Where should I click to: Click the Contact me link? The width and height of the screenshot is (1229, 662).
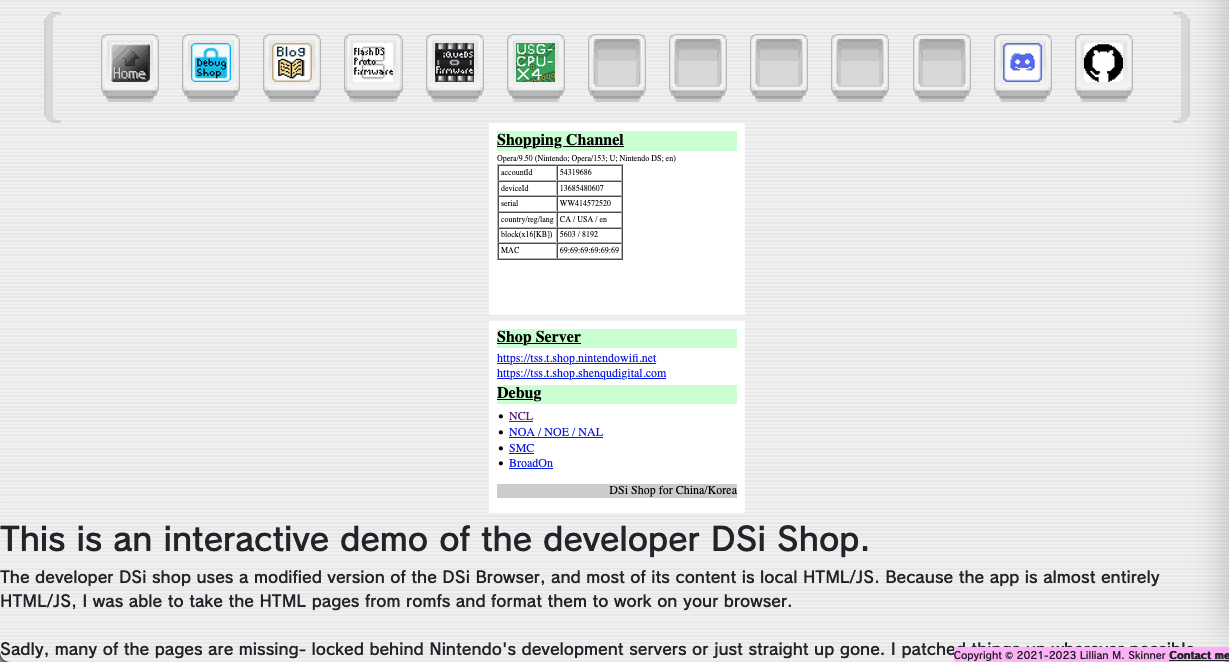1198,655
